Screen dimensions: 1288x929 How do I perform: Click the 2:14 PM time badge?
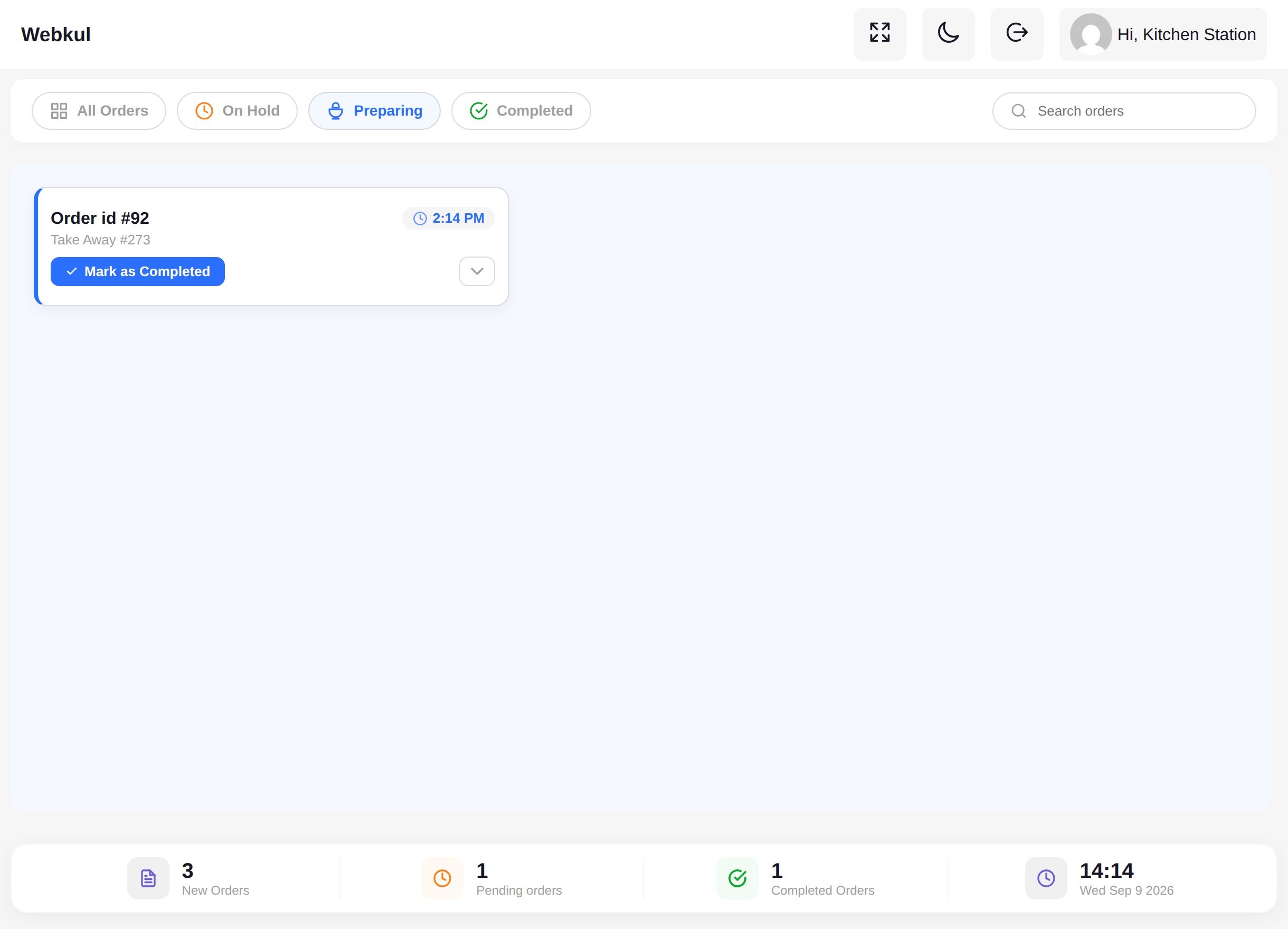click(x=449, y=219)
